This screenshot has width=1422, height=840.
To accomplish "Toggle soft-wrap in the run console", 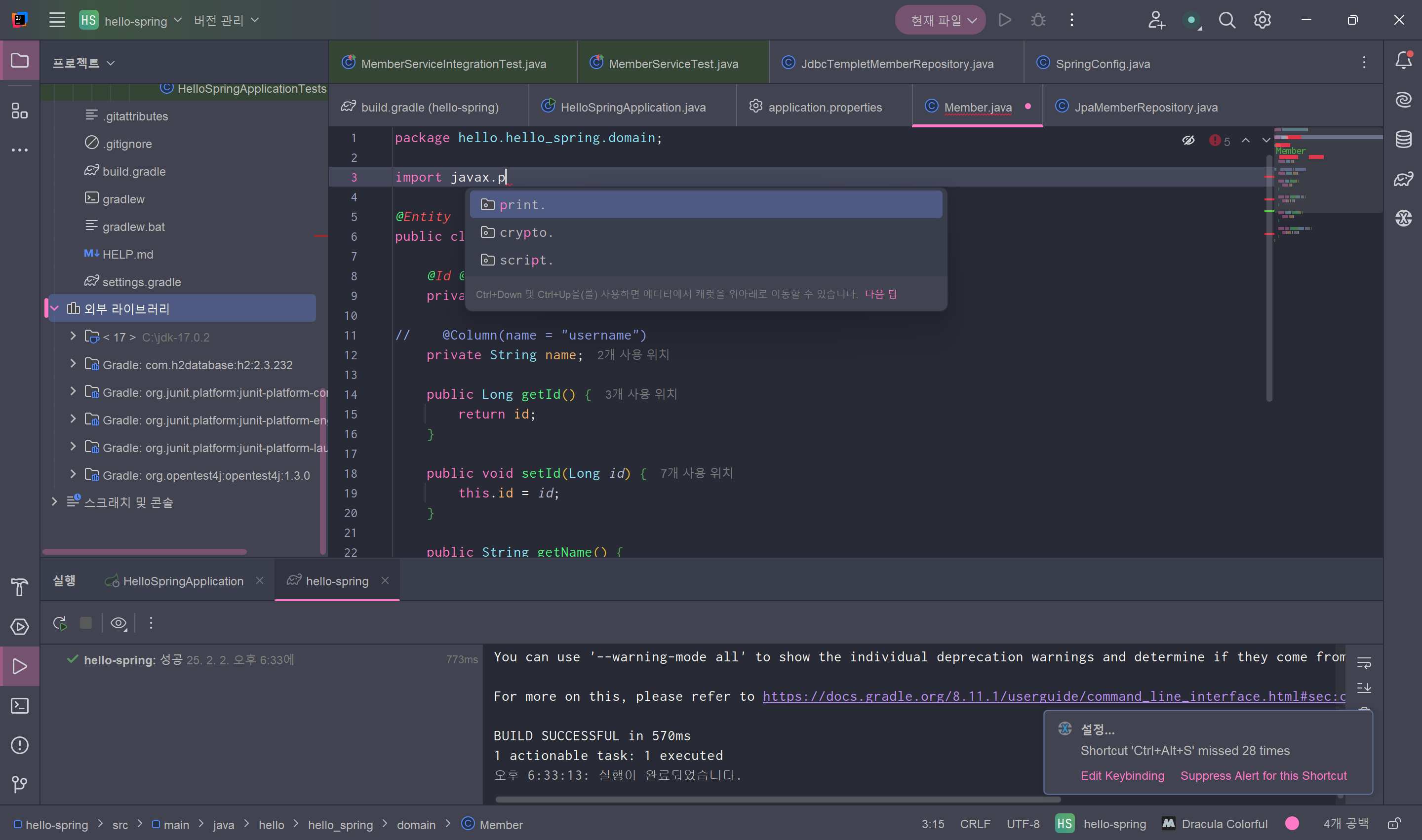I will (1364, 662).
